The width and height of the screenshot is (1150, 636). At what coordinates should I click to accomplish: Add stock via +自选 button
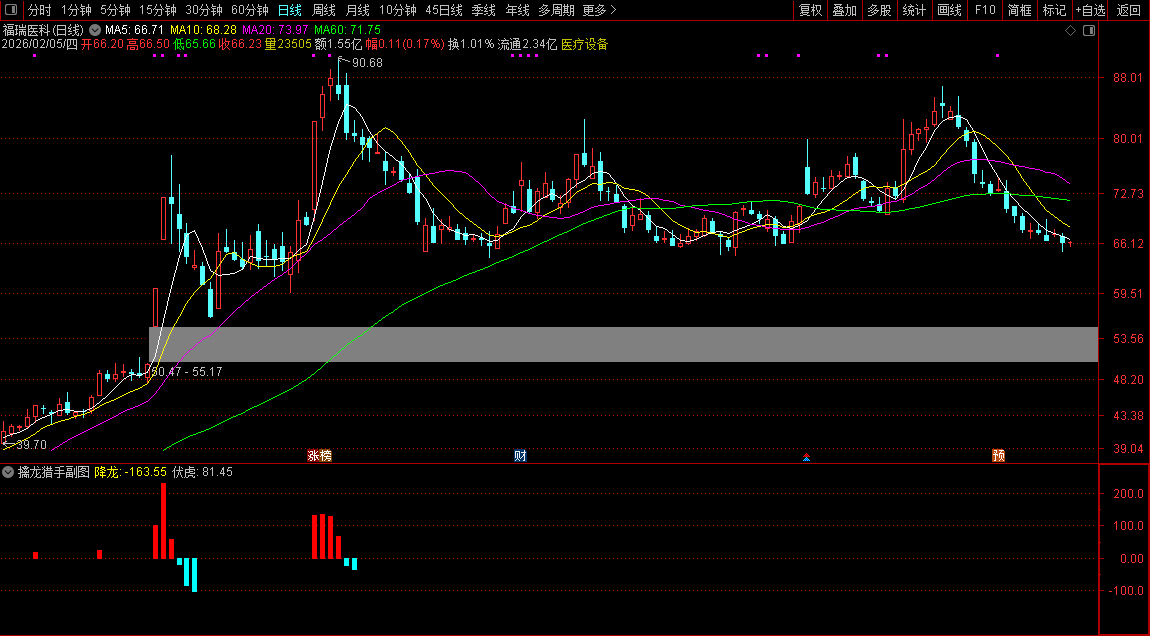[x=1090, y=10]
